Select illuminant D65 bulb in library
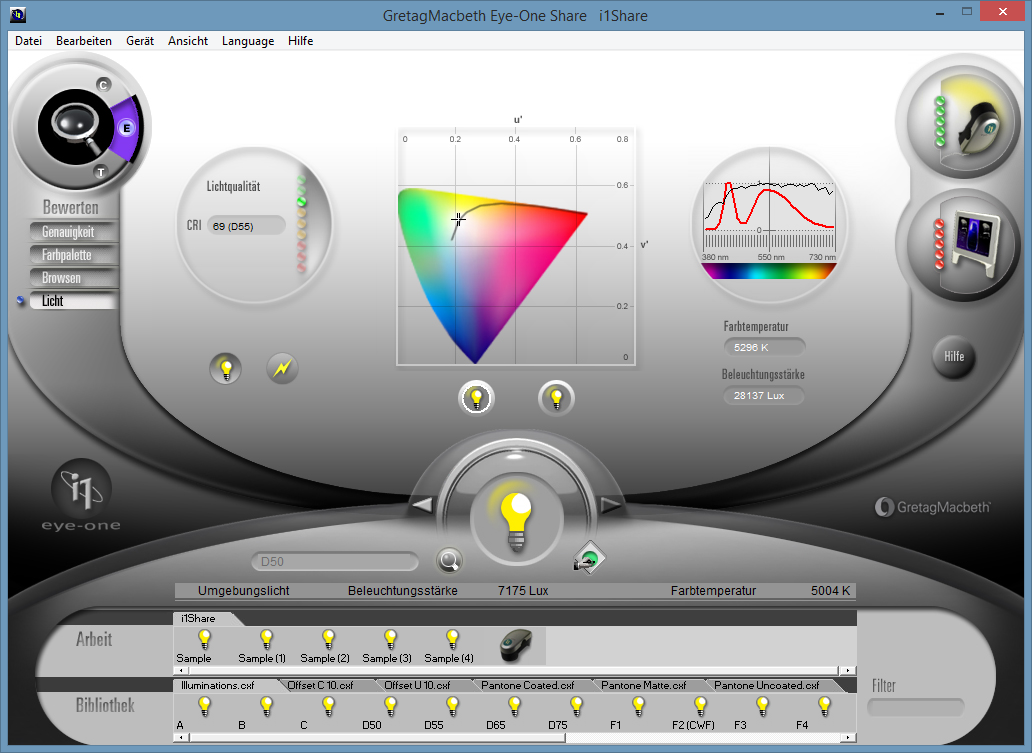Viewport: 1032px width, 753px height. pos(514,706)
